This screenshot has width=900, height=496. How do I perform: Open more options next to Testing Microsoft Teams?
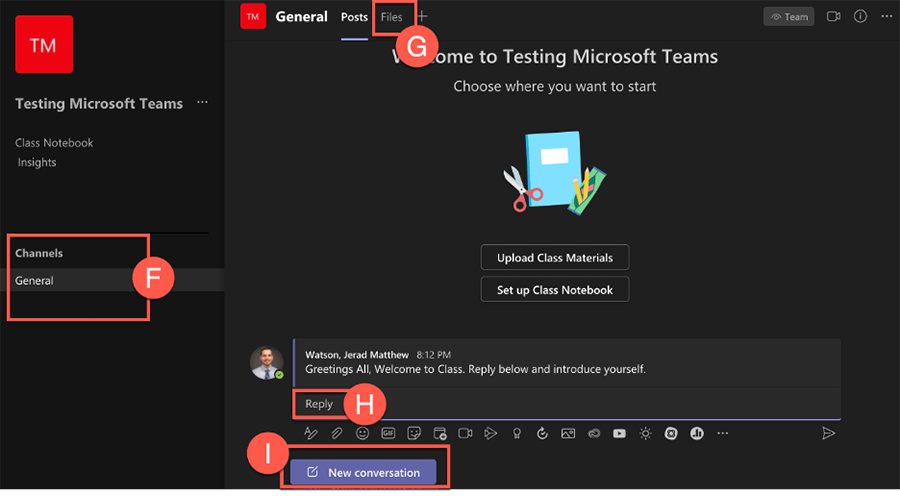(x=203, y=103)
